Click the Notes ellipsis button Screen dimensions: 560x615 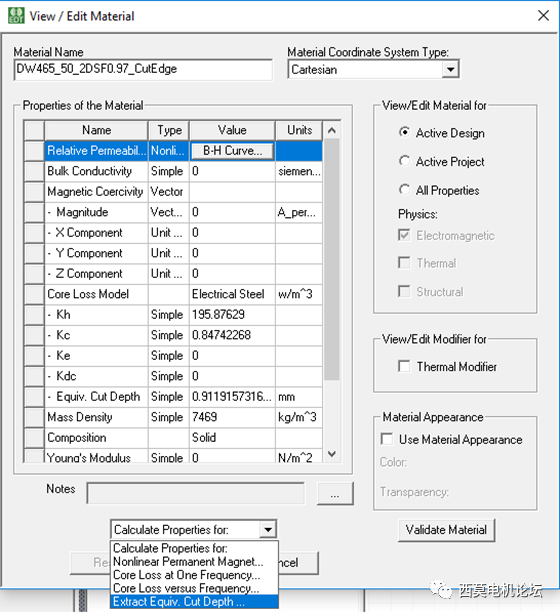[x=335, y=493]
